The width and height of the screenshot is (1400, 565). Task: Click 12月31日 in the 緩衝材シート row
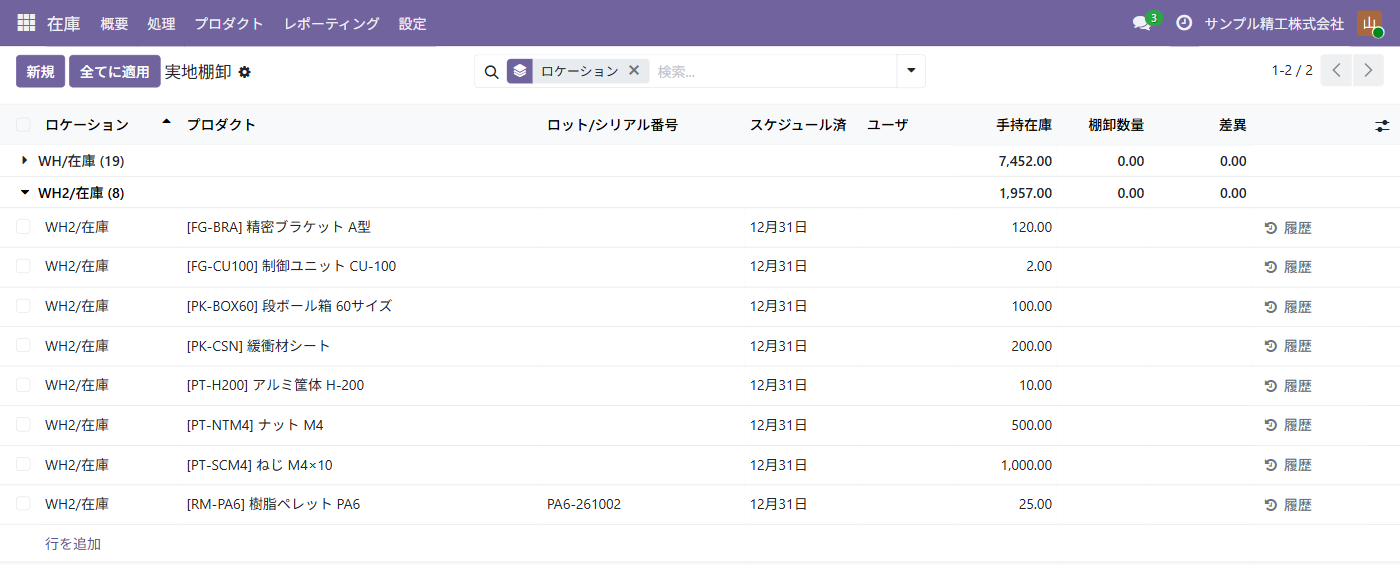tap(778, 345)
